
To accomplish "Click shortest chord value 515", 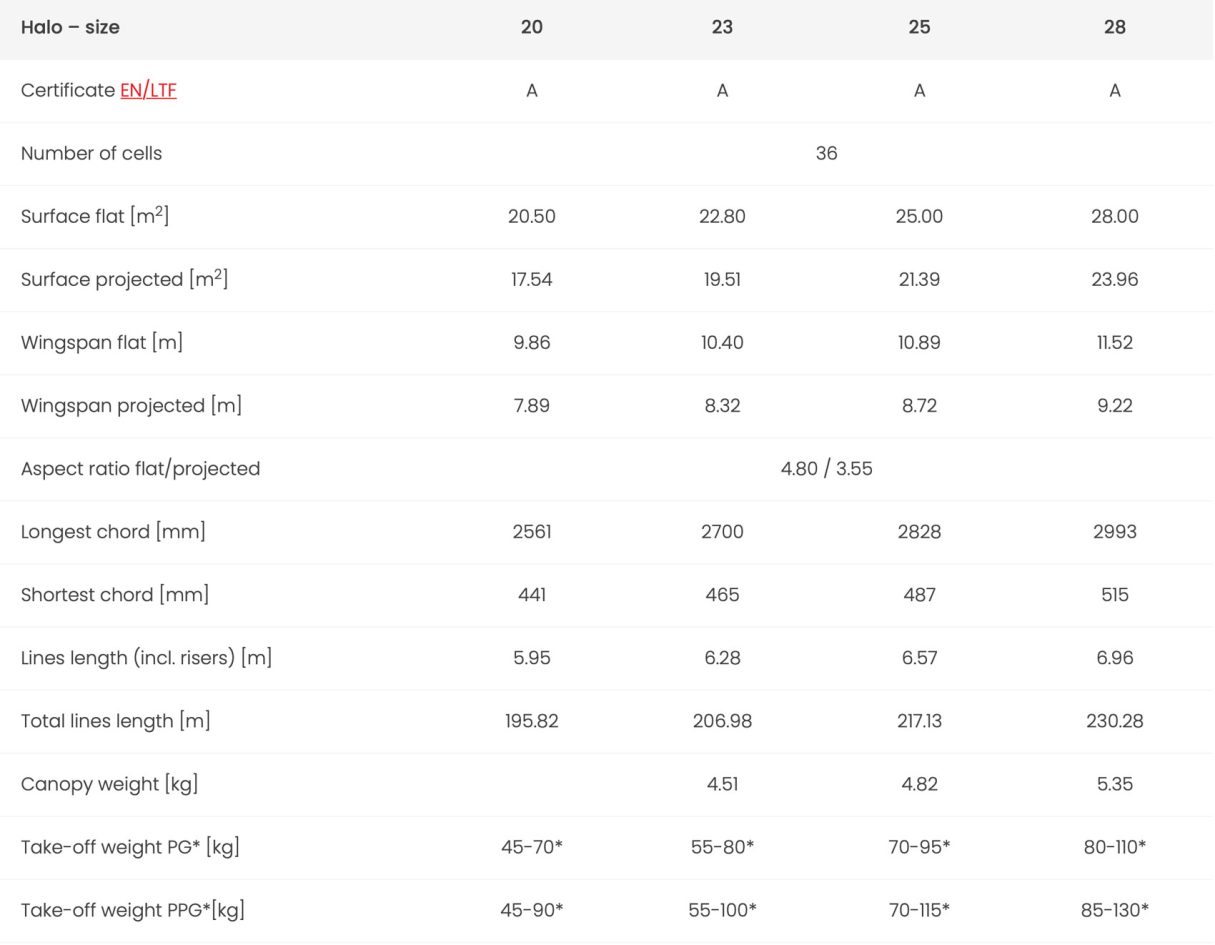I will (1115, 594).
